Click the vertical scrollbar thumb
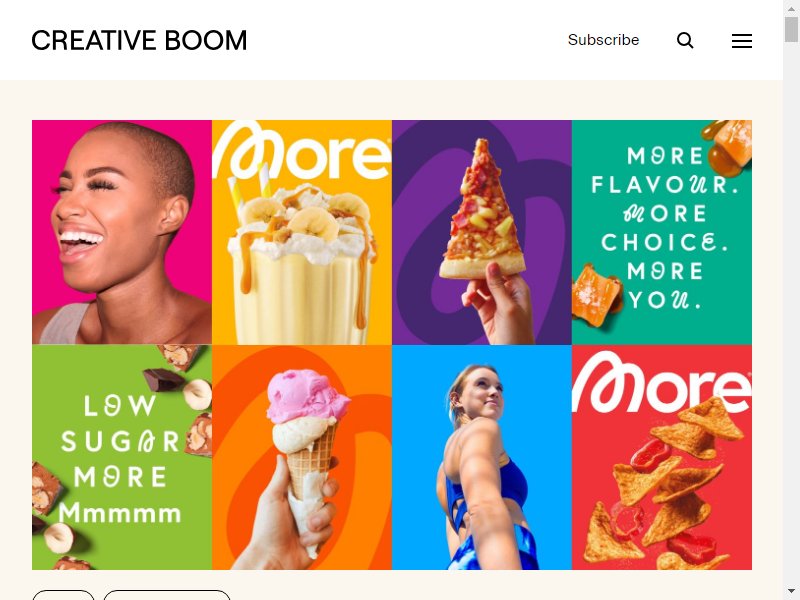Image resolution: width=800 pixels, height=600 pixels. (x=791, y=29)
